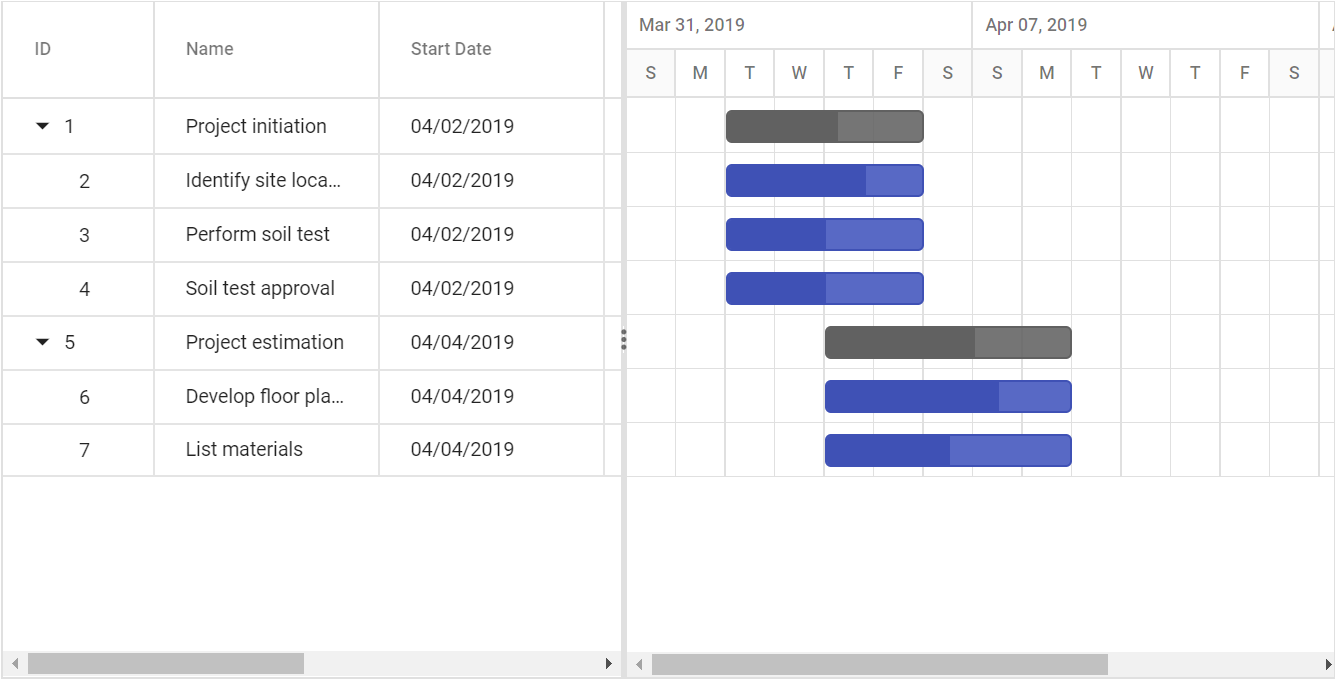Click the chart scrollbar left arrow
The height and width of the screenshot is (680, 1336).
[x=639, y=664]
